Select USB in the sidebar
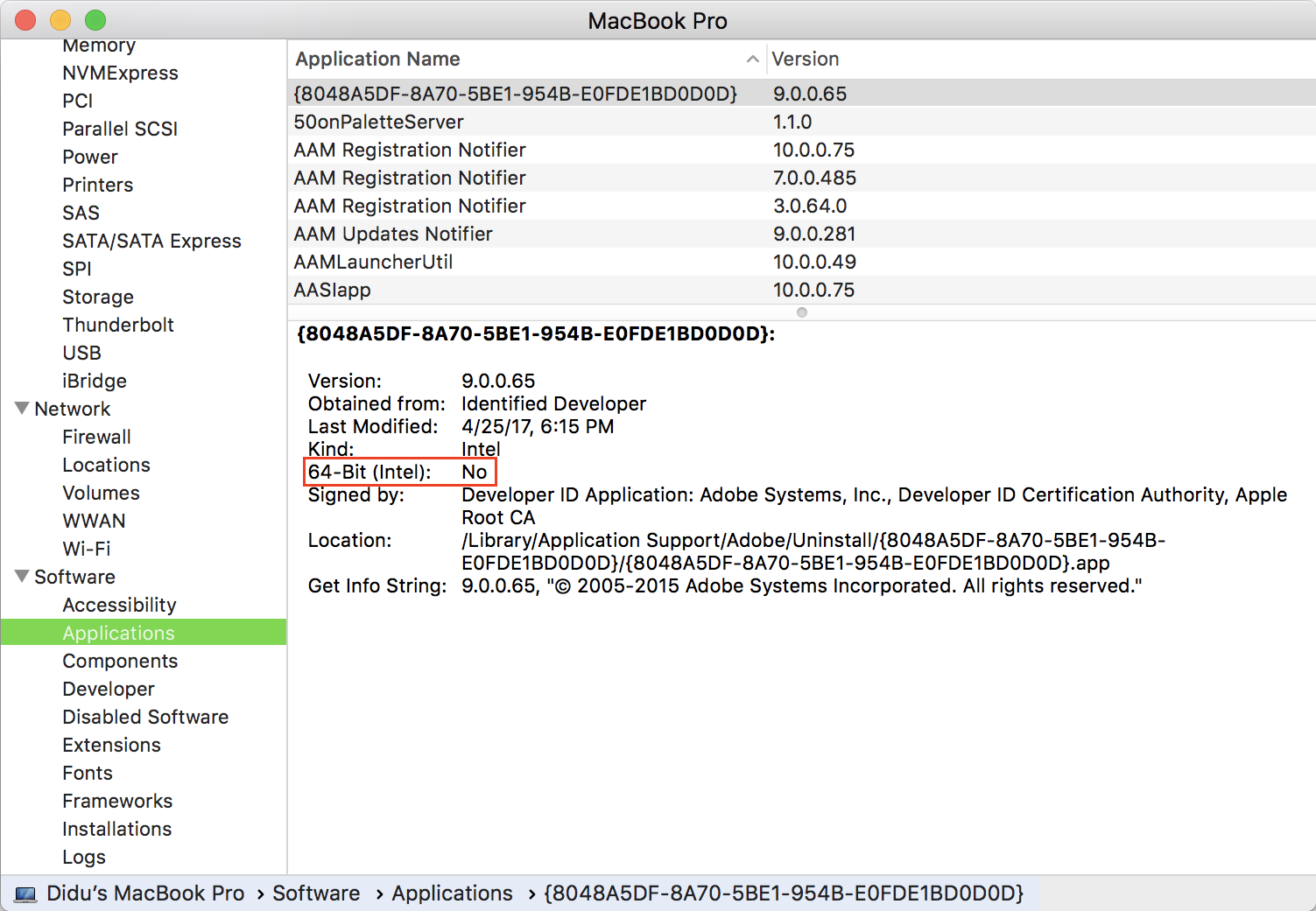Viewport: 1316px width, 911px height. [81, 353]
